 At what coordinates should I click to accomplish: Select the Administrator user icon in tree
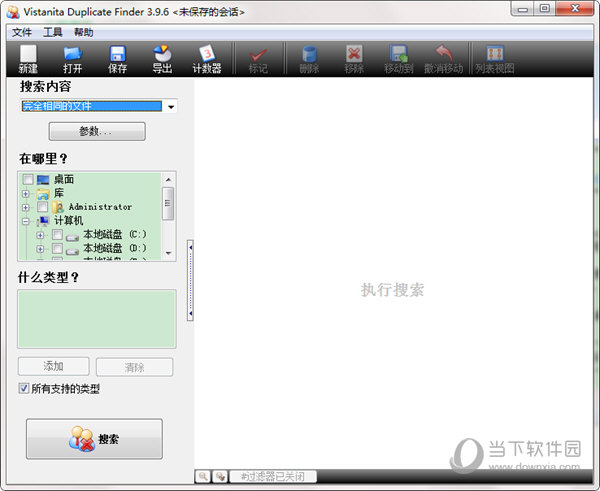(x=58, y=207)
